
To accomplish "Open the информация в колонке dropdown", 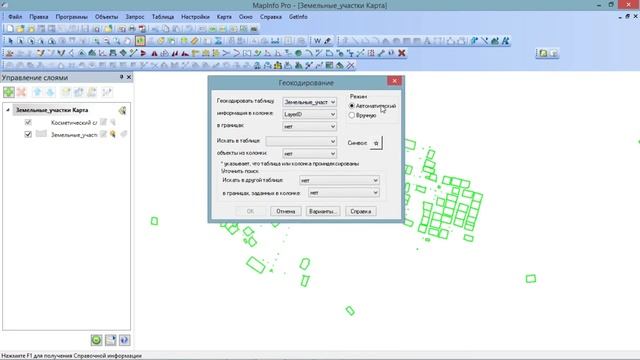I will [309, 114].
